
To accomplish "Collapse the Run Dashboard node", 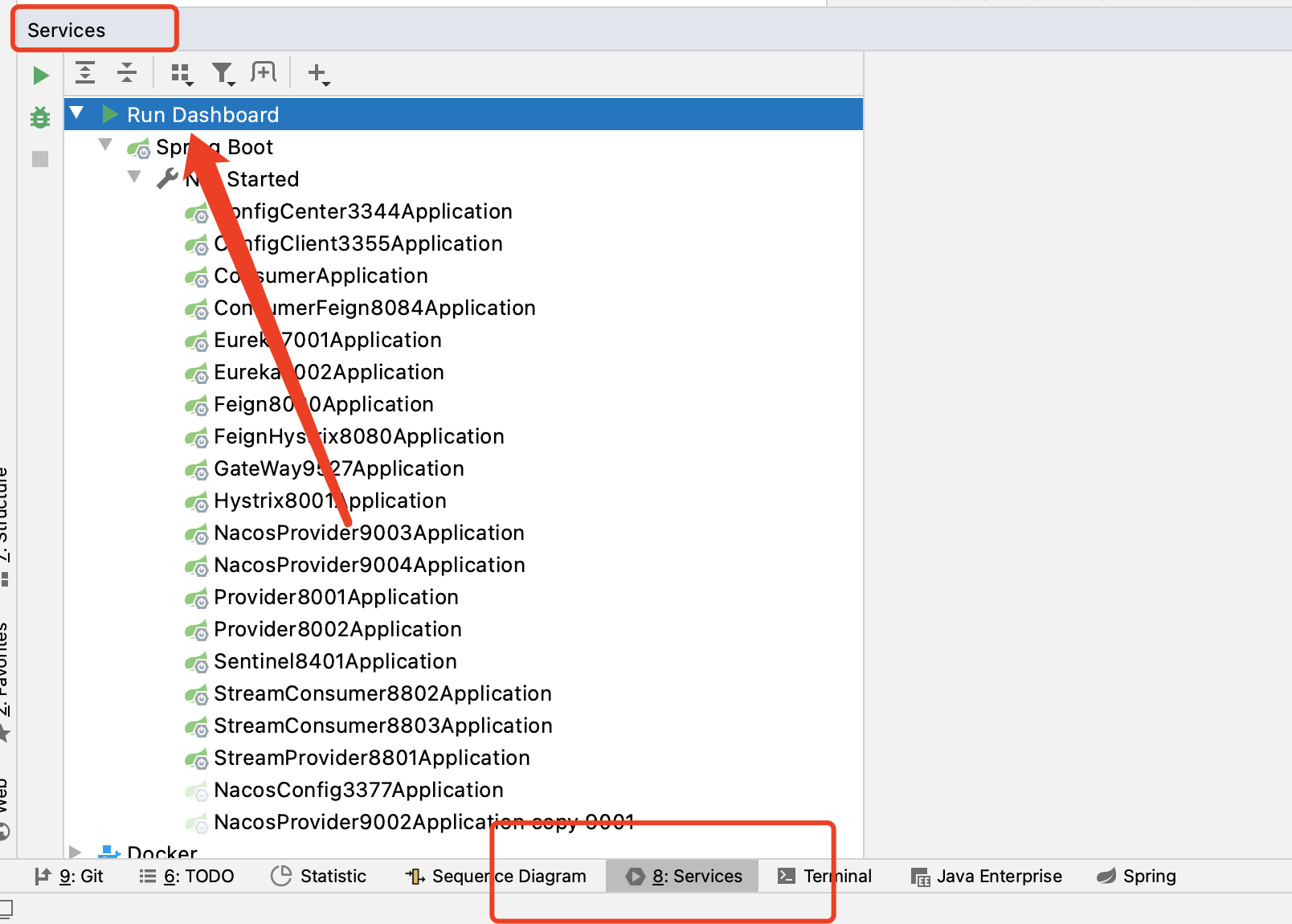I will pos(76,113).
